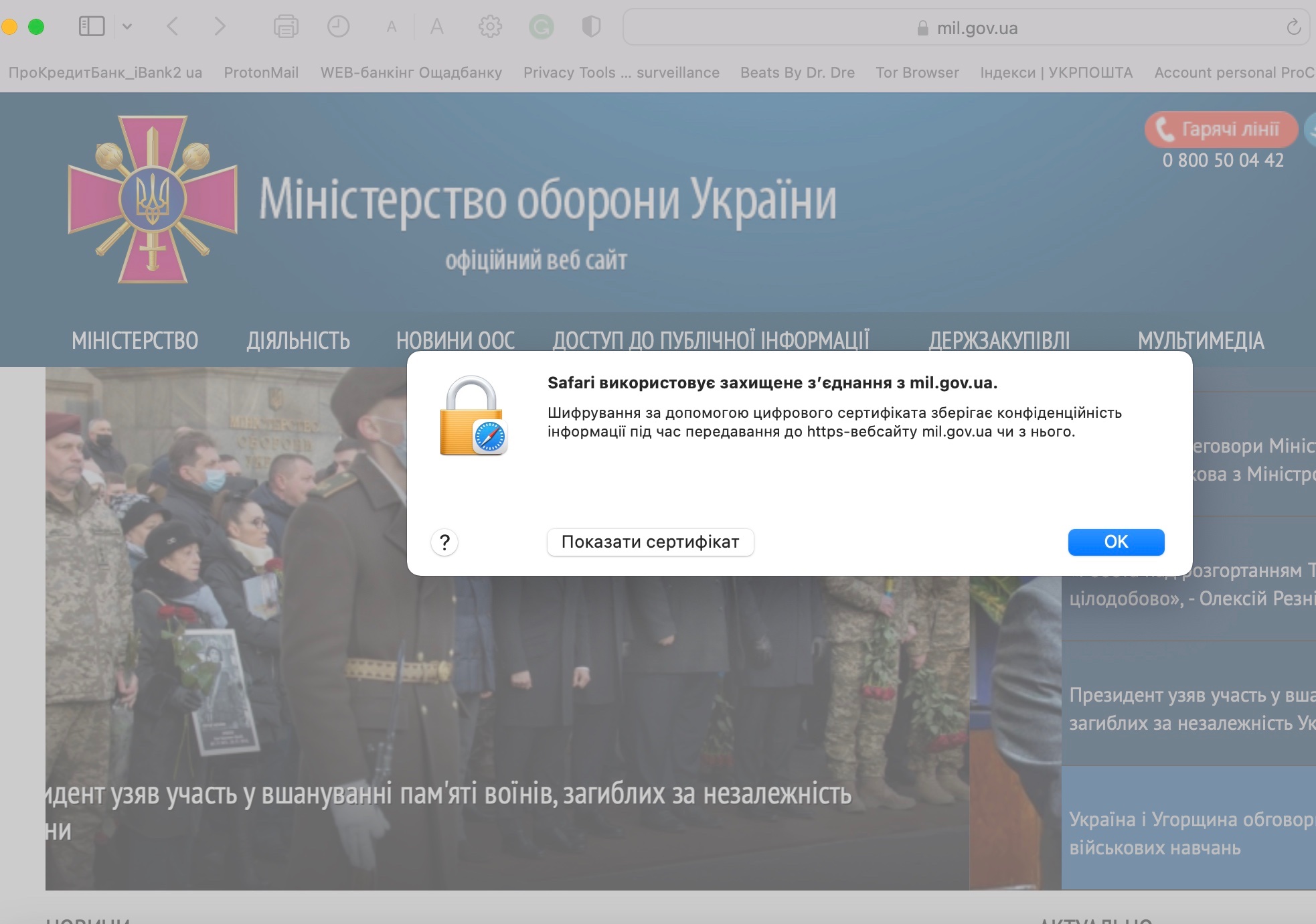Open the ДЕРЖЗАКУПІВЛІ menu item
This screenshot has height=924, width=1316.
tap(999, 341)
